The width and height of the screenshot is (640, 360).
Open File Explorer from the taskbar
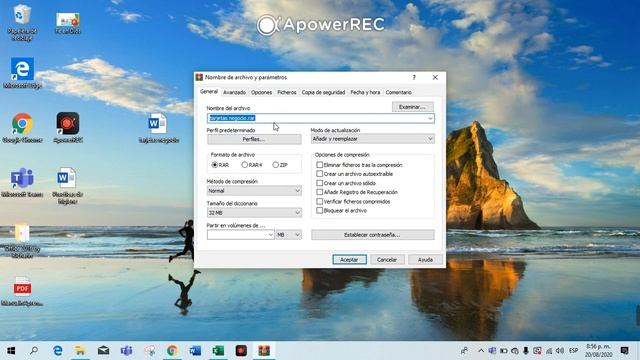coord(80,351)
